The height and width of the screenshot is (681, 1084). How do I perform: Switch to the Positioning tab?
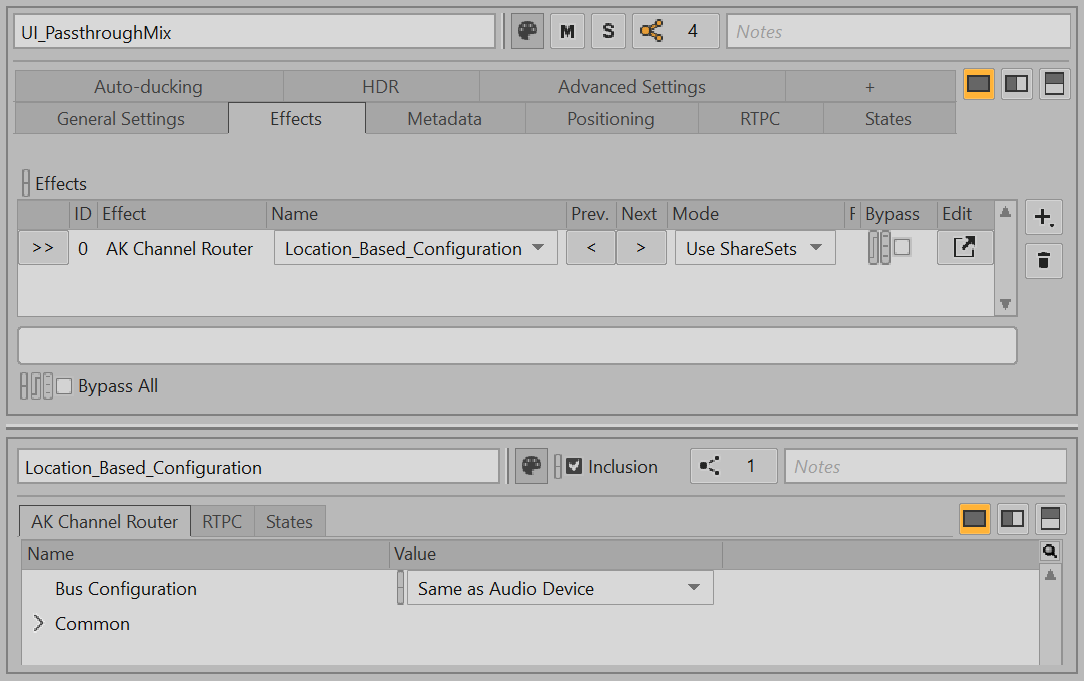[x=610, y=119]
